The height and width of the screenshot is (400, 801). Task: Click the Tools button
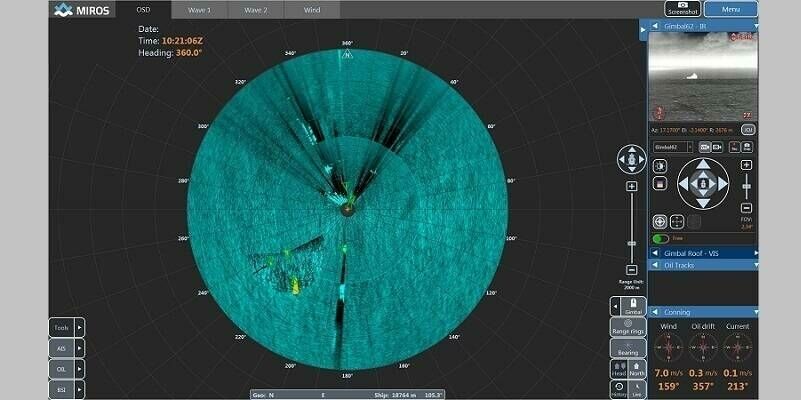click(x=62, y=327)
